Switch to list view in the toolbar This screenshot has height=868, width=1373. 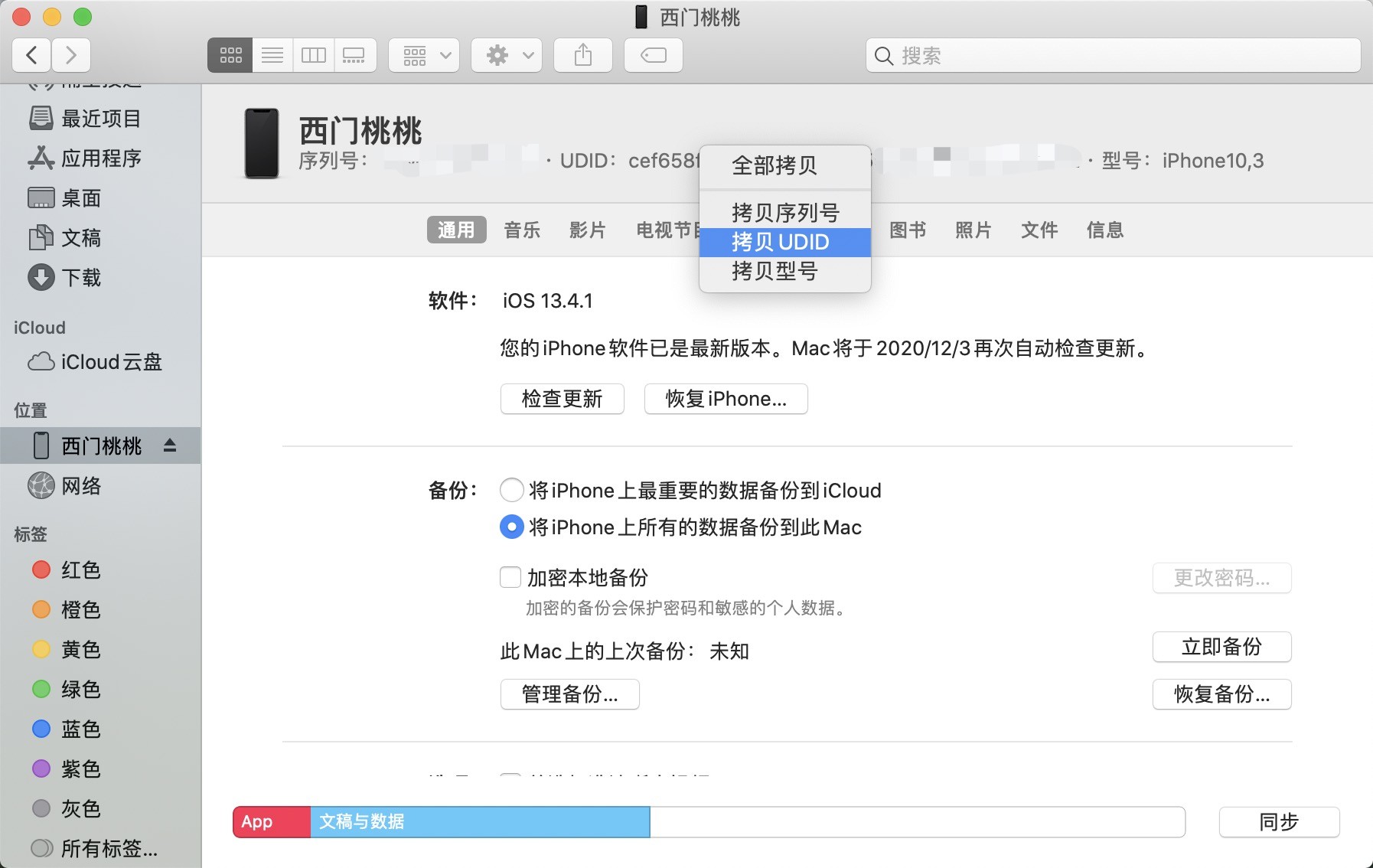point(272,54)
